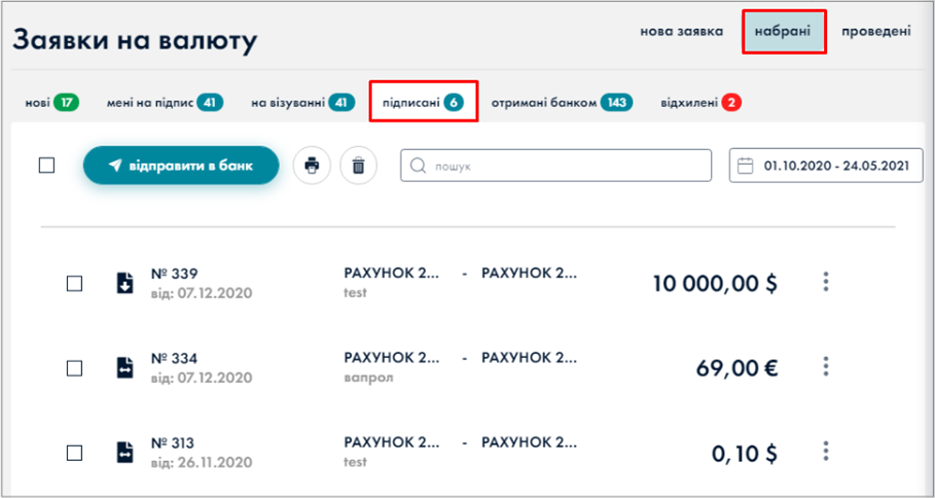935x498 pixels.
Task: Select the 'відхилені' tab
Action: point(700,102)
